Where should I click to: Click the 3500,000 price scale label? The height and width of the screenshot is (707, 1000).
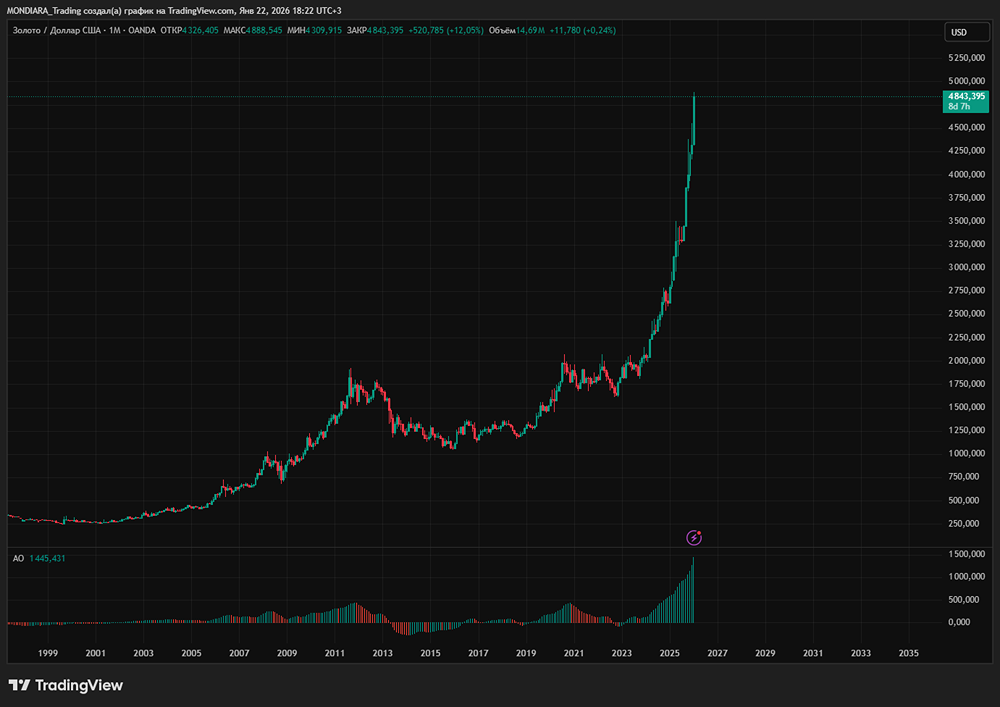[966, 221]
